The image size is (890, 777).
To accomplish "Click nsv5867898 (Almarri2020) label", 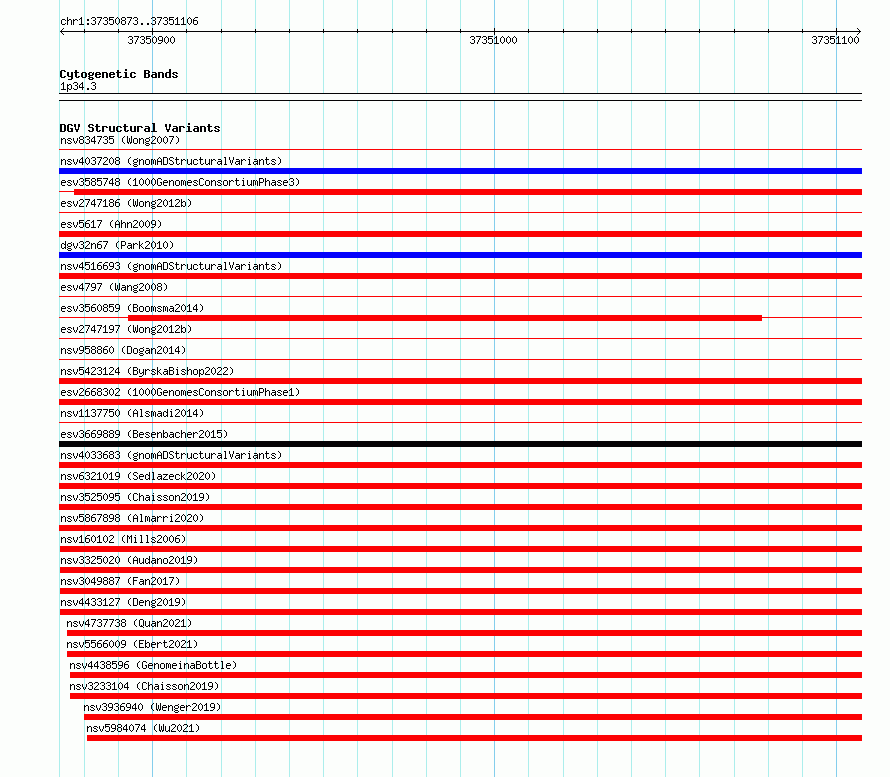I will (132, 518).
